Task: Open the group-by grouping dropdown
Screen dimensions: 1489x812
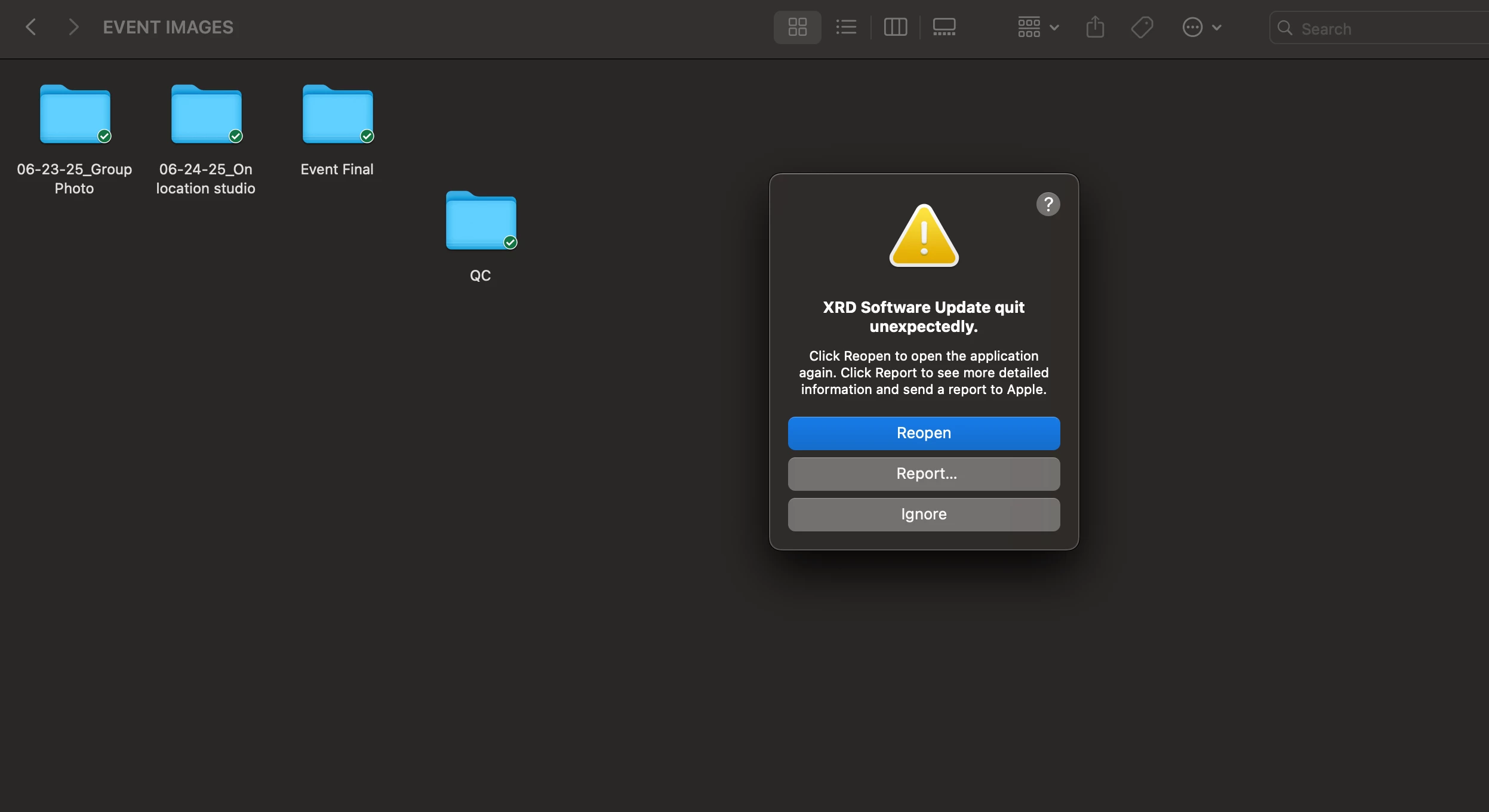Action: (1038, 27)
